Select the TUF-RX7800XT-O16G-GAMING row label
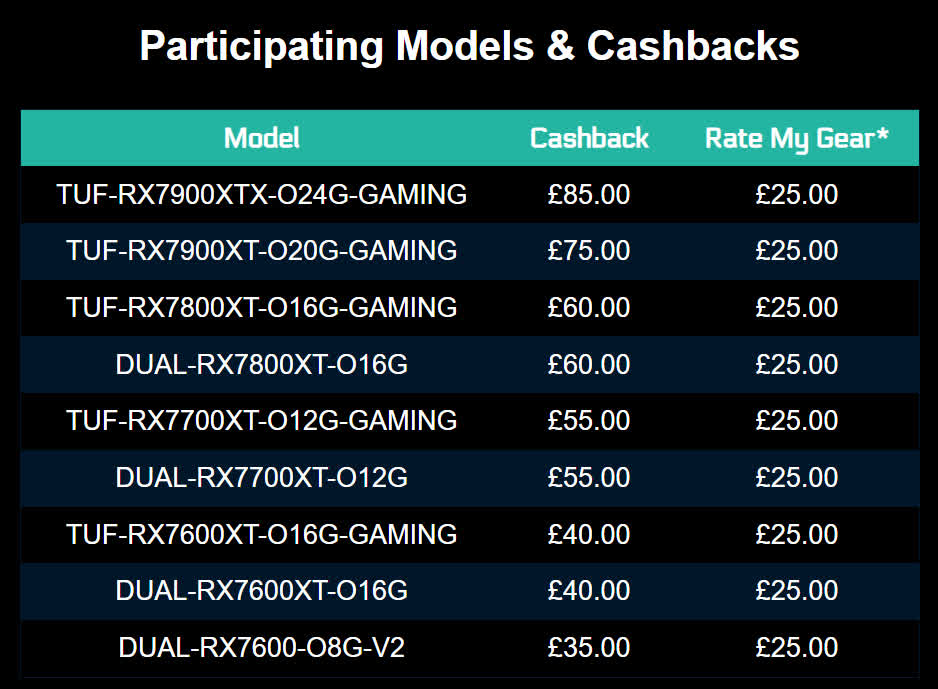This screenshot has height=689, width=938. 261,307
